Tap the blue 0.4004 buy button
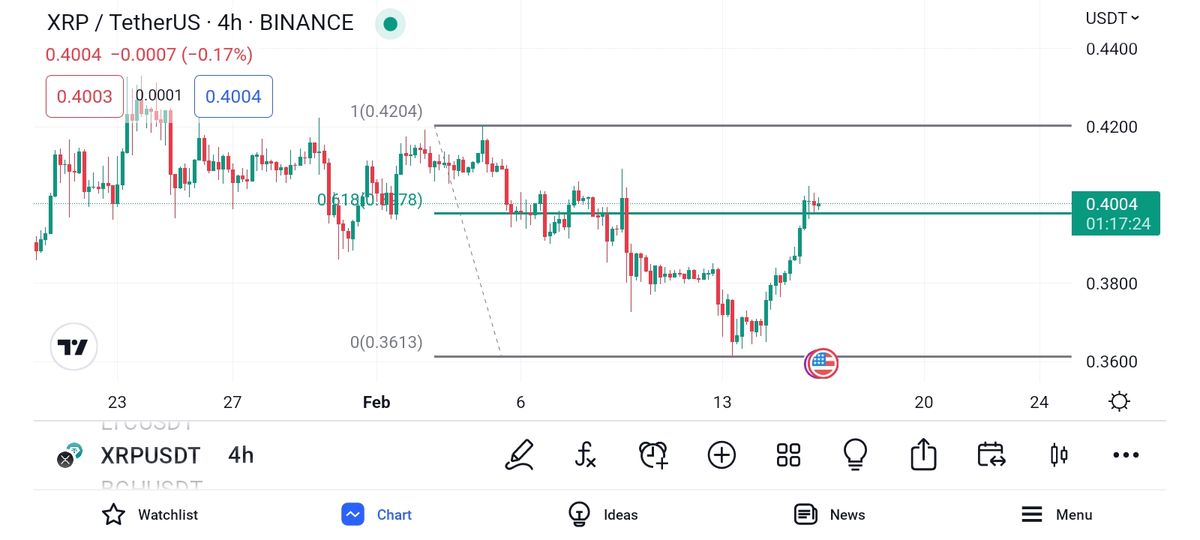Viewport: 1200px width, 540px height. (x=233, y=96)
